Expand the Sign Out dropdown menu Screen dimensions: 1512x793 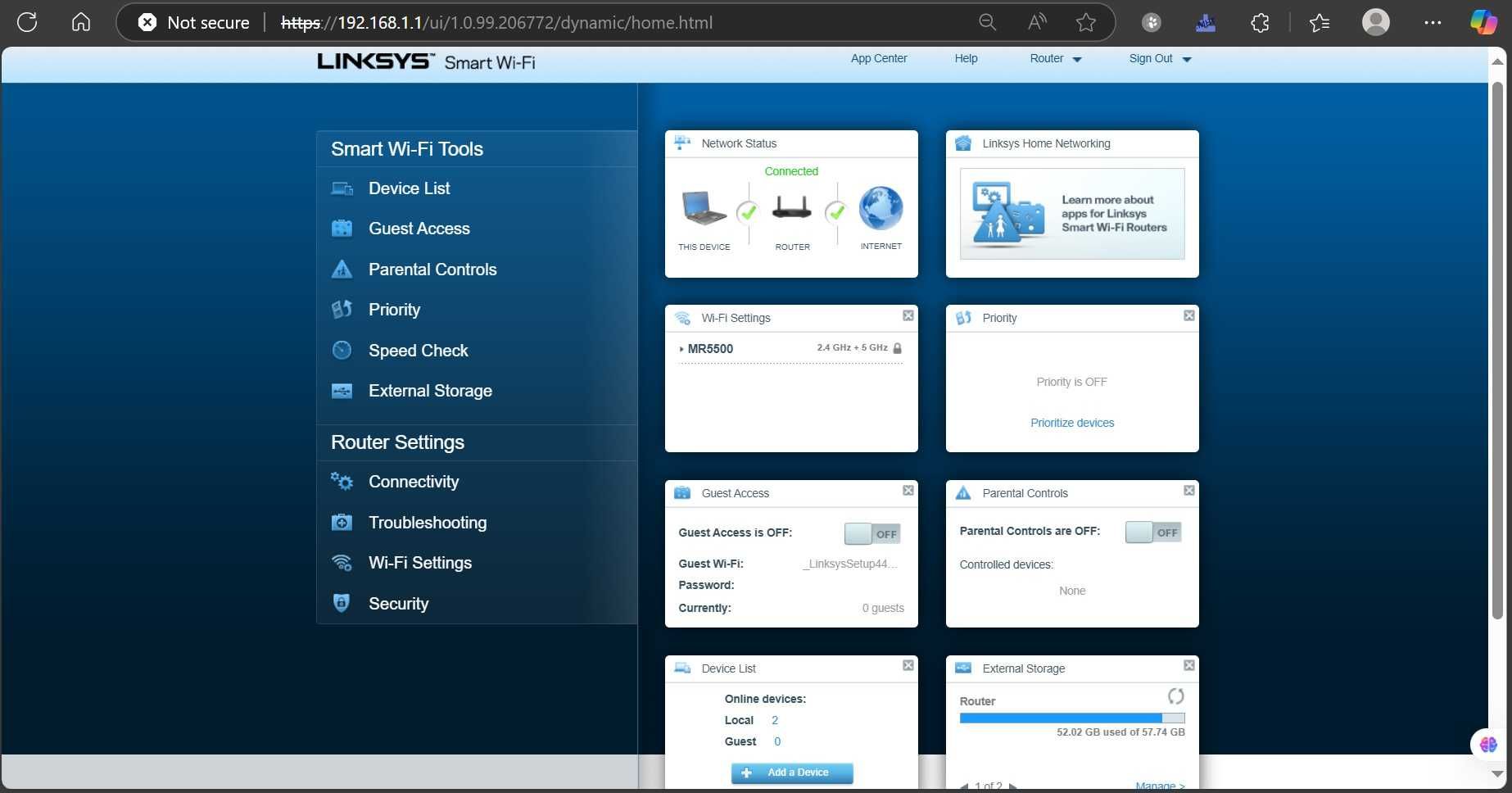coord(1160,59)
